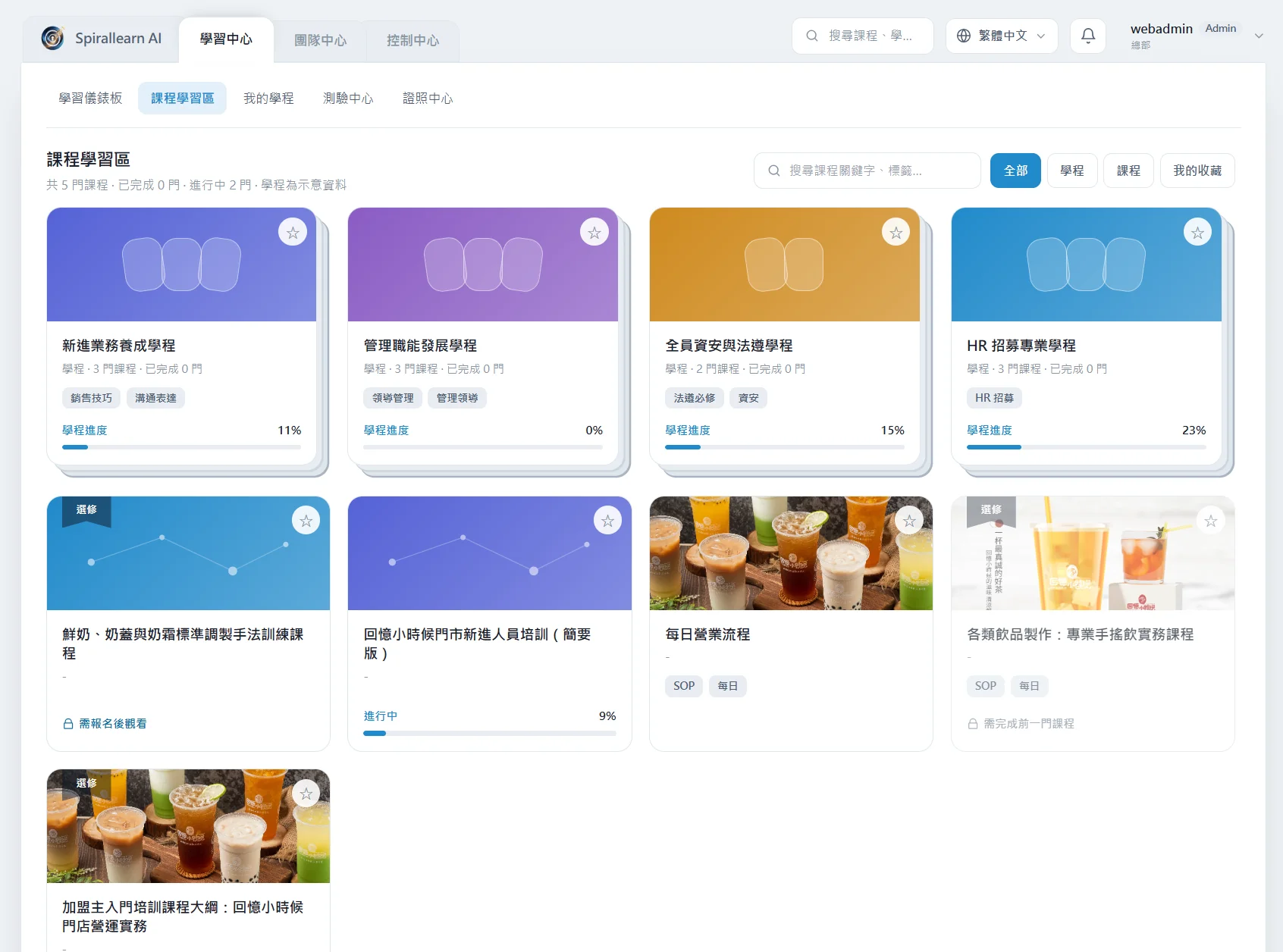
Task: Click lock icon next to 需完成前一門課程
Action: click(x=973, y=724)
